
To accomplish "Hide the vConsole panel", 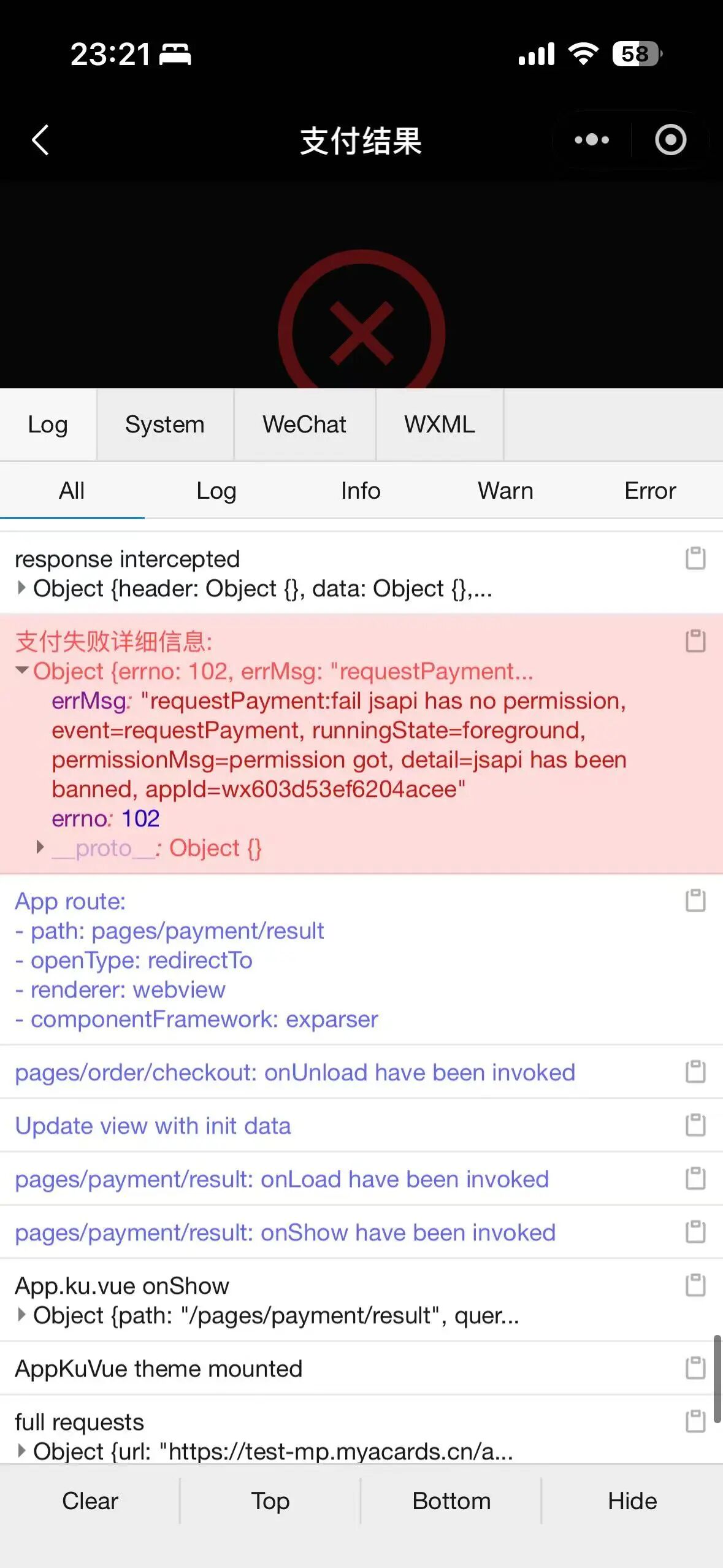I will point(632,1501).
